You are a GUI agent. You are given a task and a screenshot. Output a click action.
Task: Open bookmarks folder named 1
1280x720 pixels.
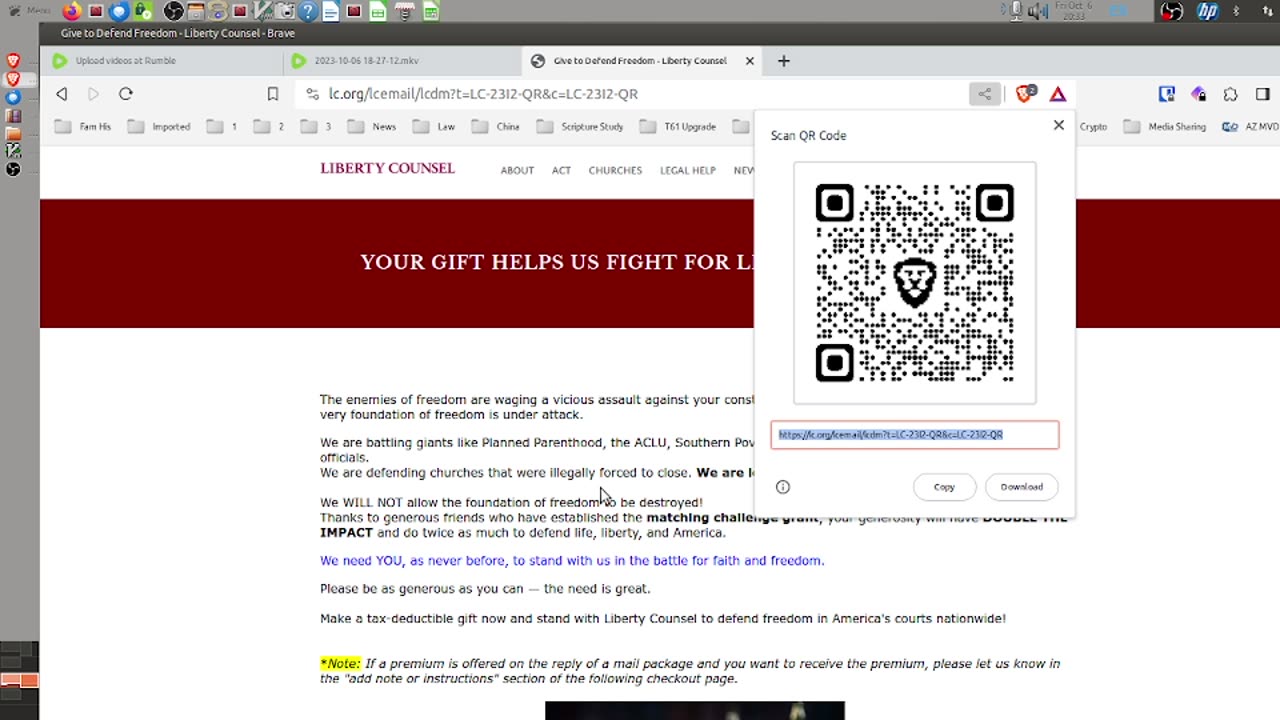(222, 127)
